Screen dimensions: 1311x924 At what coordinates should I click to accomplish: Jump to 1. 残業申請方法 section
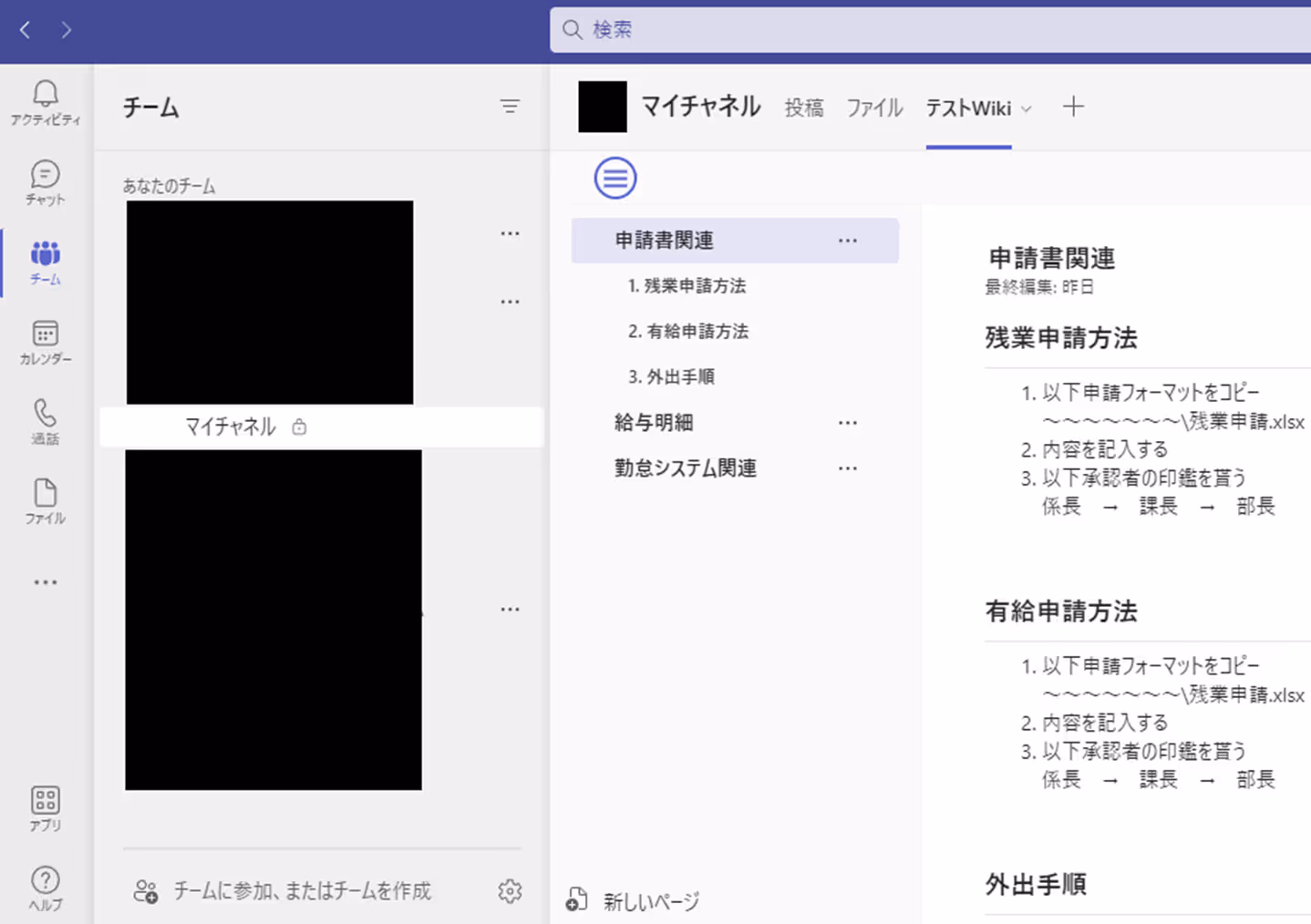[x=686, y=286]
